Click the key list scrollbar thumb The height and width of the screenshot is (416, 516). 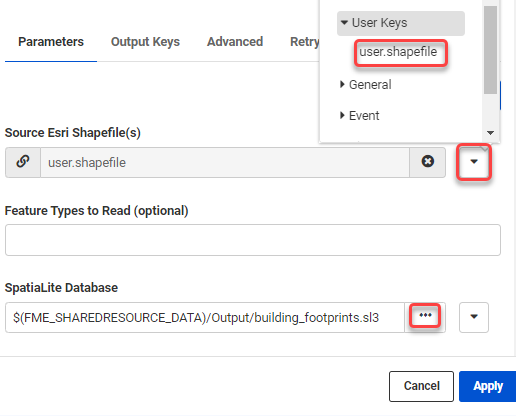pyautogui.click(x=490, y=50)
